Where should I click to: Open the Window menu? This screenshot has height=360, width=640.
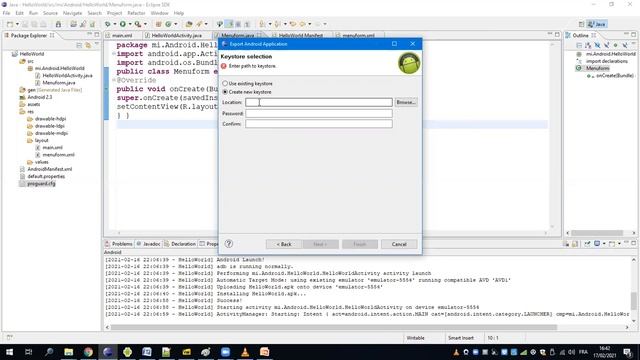click(x=159, y=13)
